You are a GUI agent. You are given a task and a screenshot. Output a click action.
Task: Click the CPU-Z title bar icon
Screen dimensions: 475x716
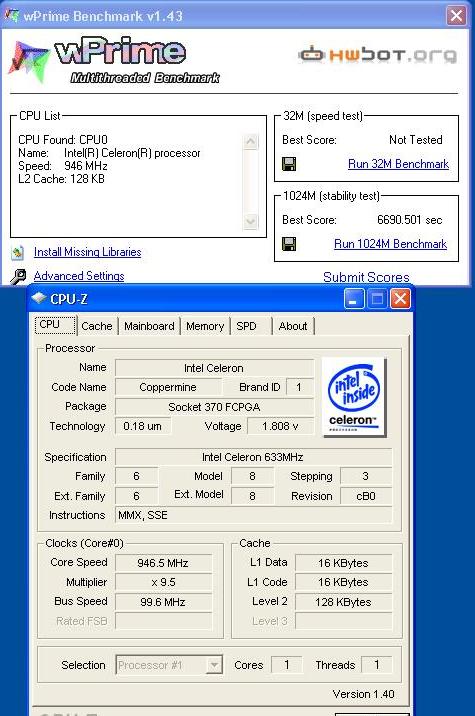point(39,299)
